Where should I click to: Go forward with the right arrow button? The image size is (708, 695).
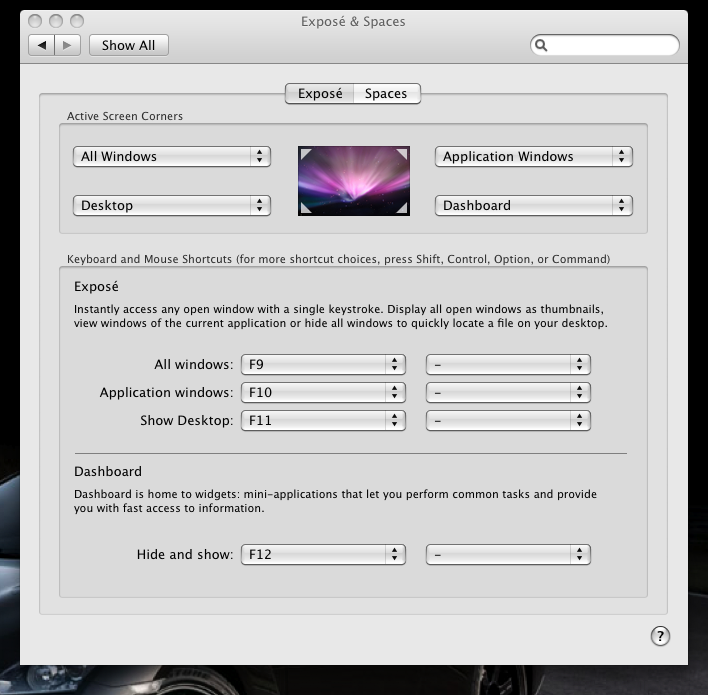click(x=67, y=45)
